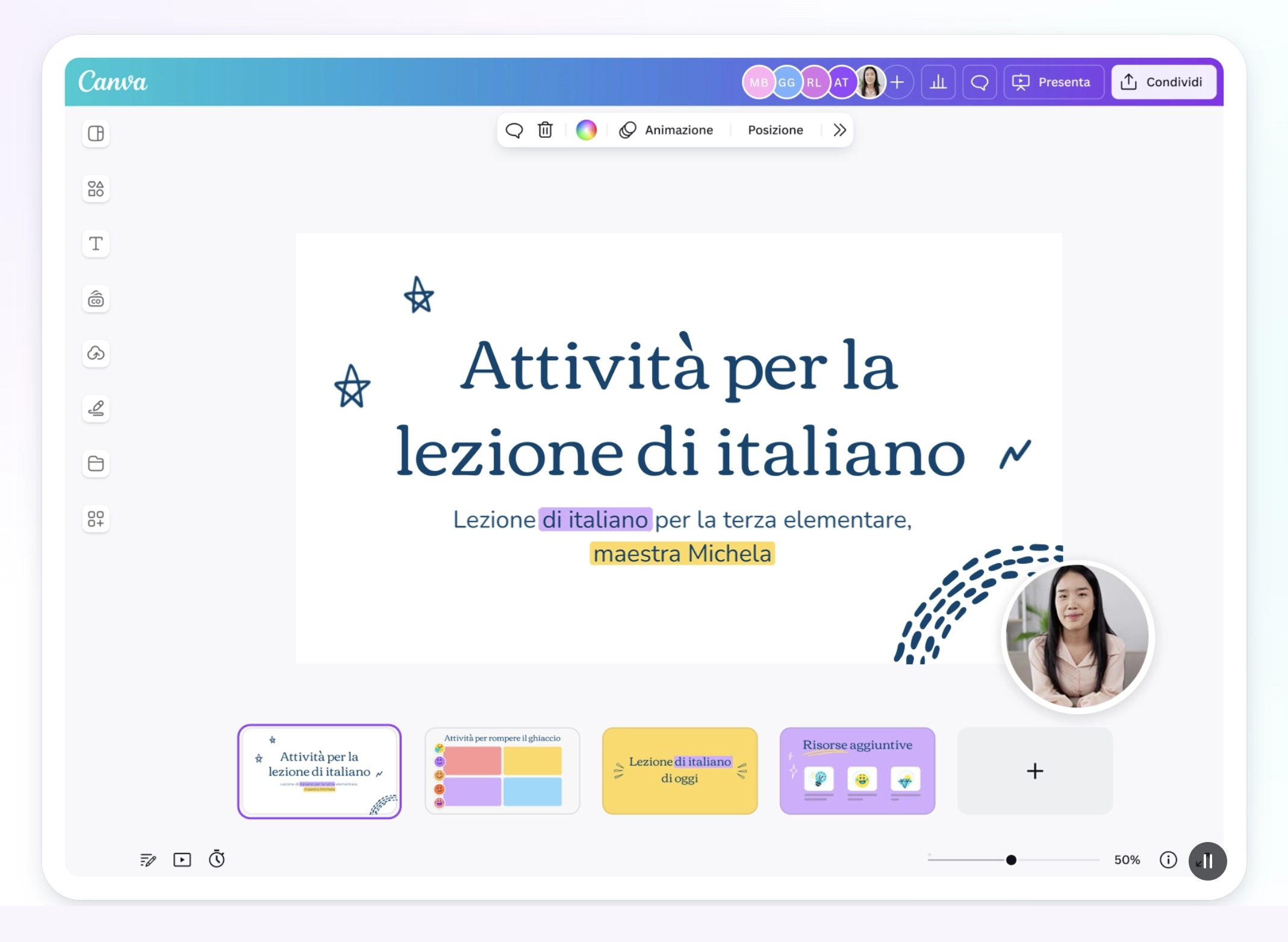The height and width of the screenshot is (942, 1288).
Task: Click the GG collaborator avatar
Action: [786, 83]
